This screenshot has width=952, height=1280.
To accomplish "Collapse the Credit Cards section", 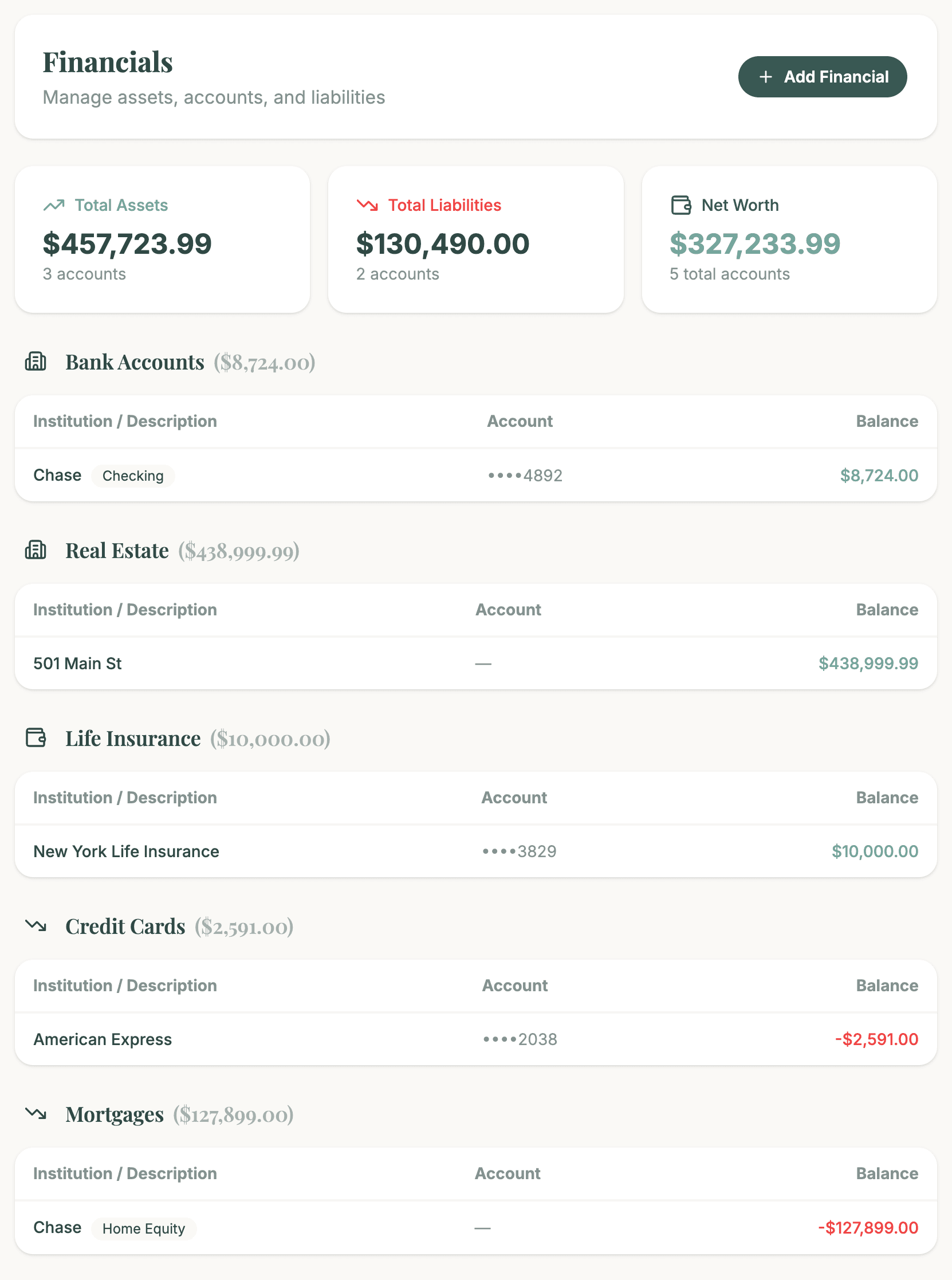I will 124,926.
